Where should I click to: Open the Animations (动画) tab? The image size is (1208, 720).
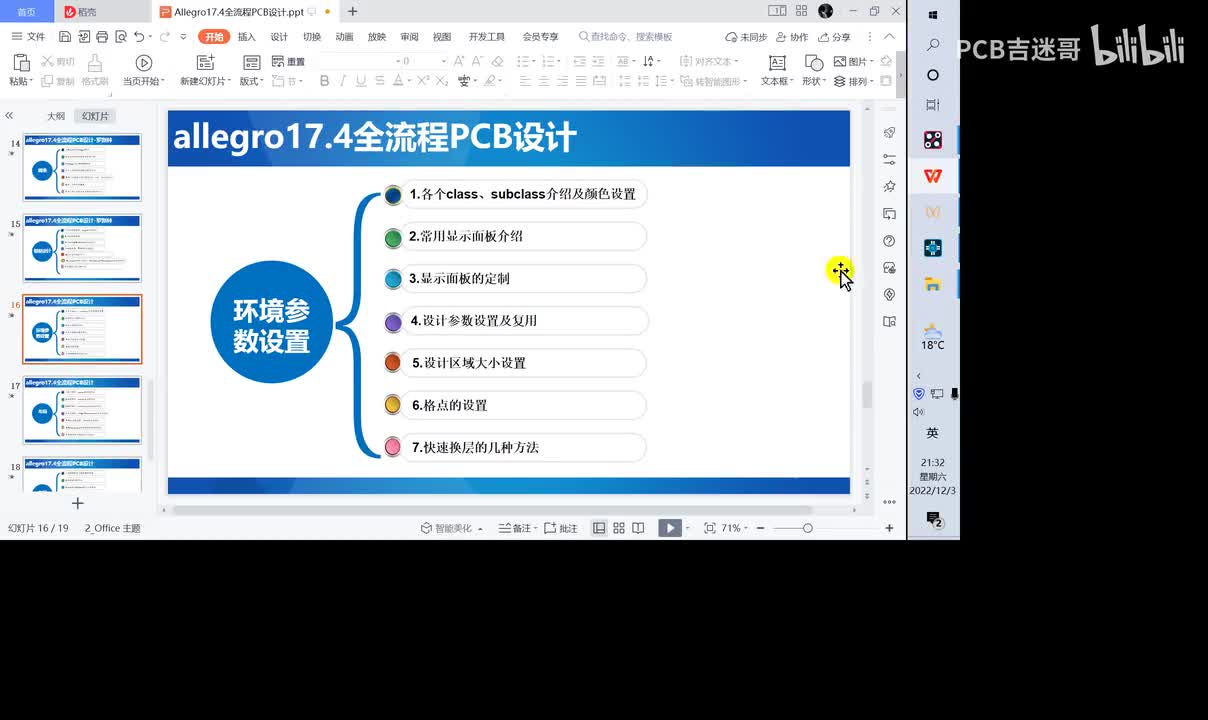(344, 37)
